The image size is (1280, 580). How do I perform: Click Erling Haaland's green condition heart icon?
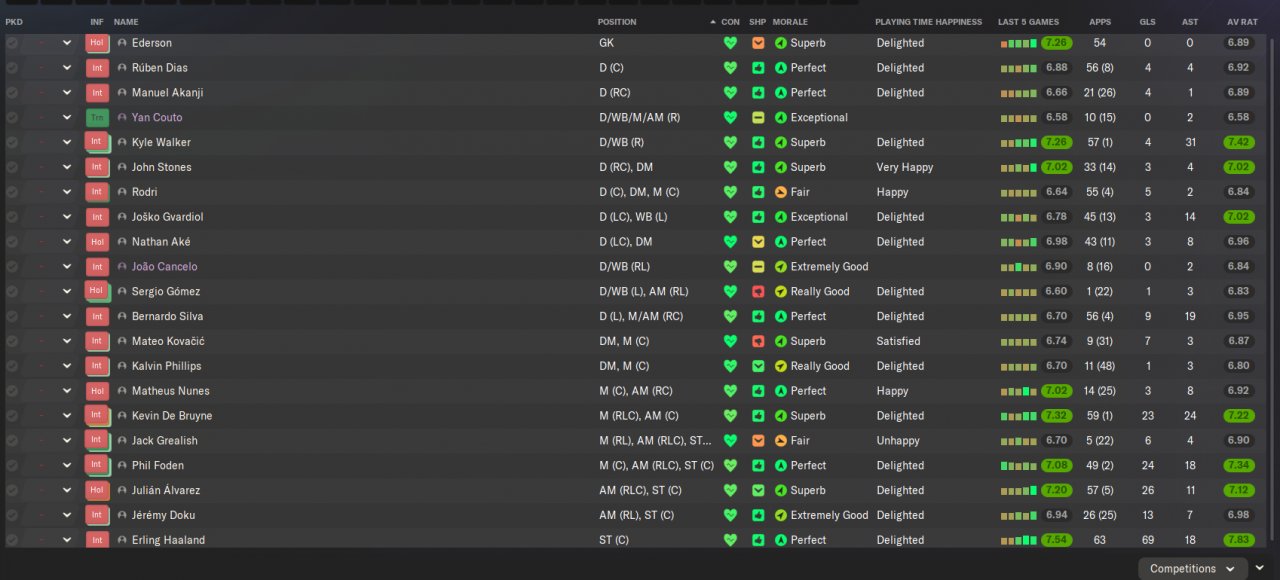(730, 540)
